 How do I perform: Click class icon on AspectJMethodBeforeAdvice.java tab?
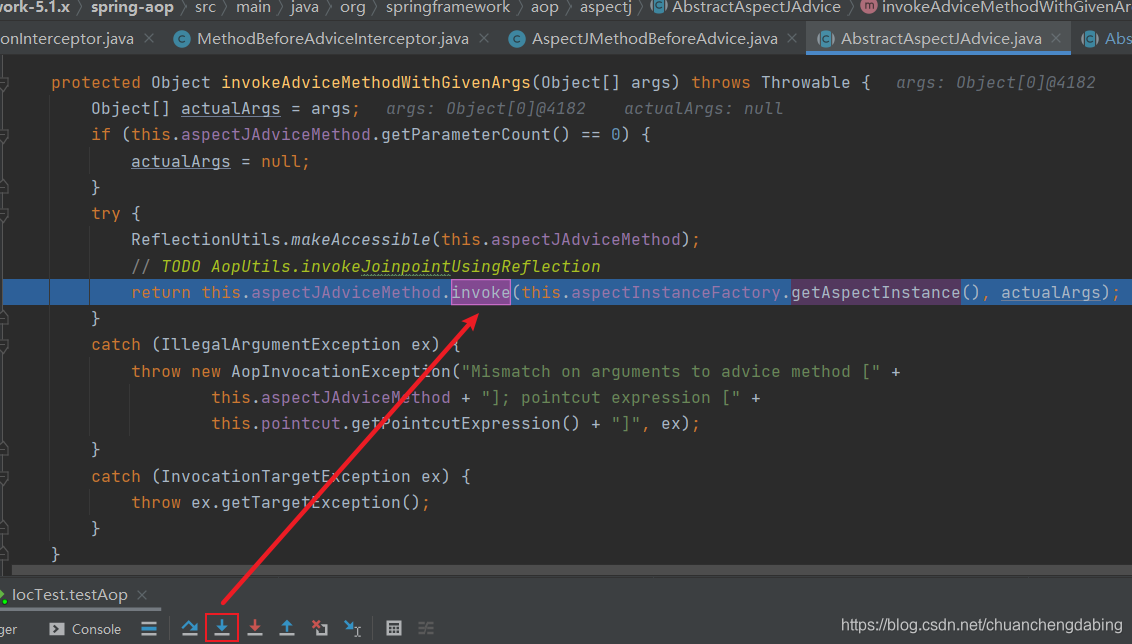pyautogui.click(x=517, y=39)
